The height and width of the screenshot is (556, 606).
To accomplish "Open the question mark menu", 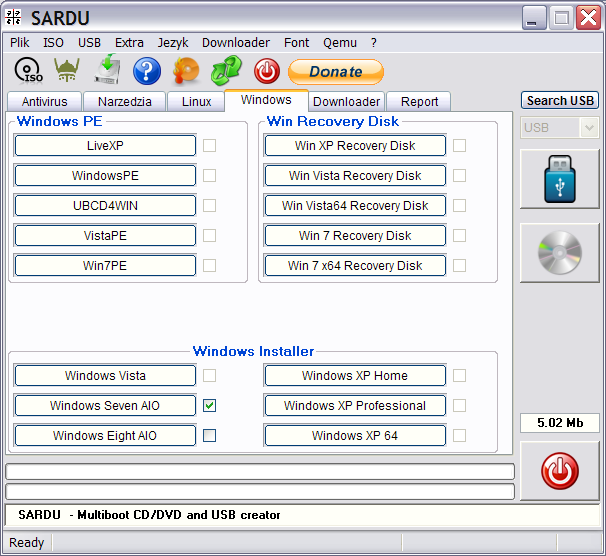I will [x=373, y=43].
